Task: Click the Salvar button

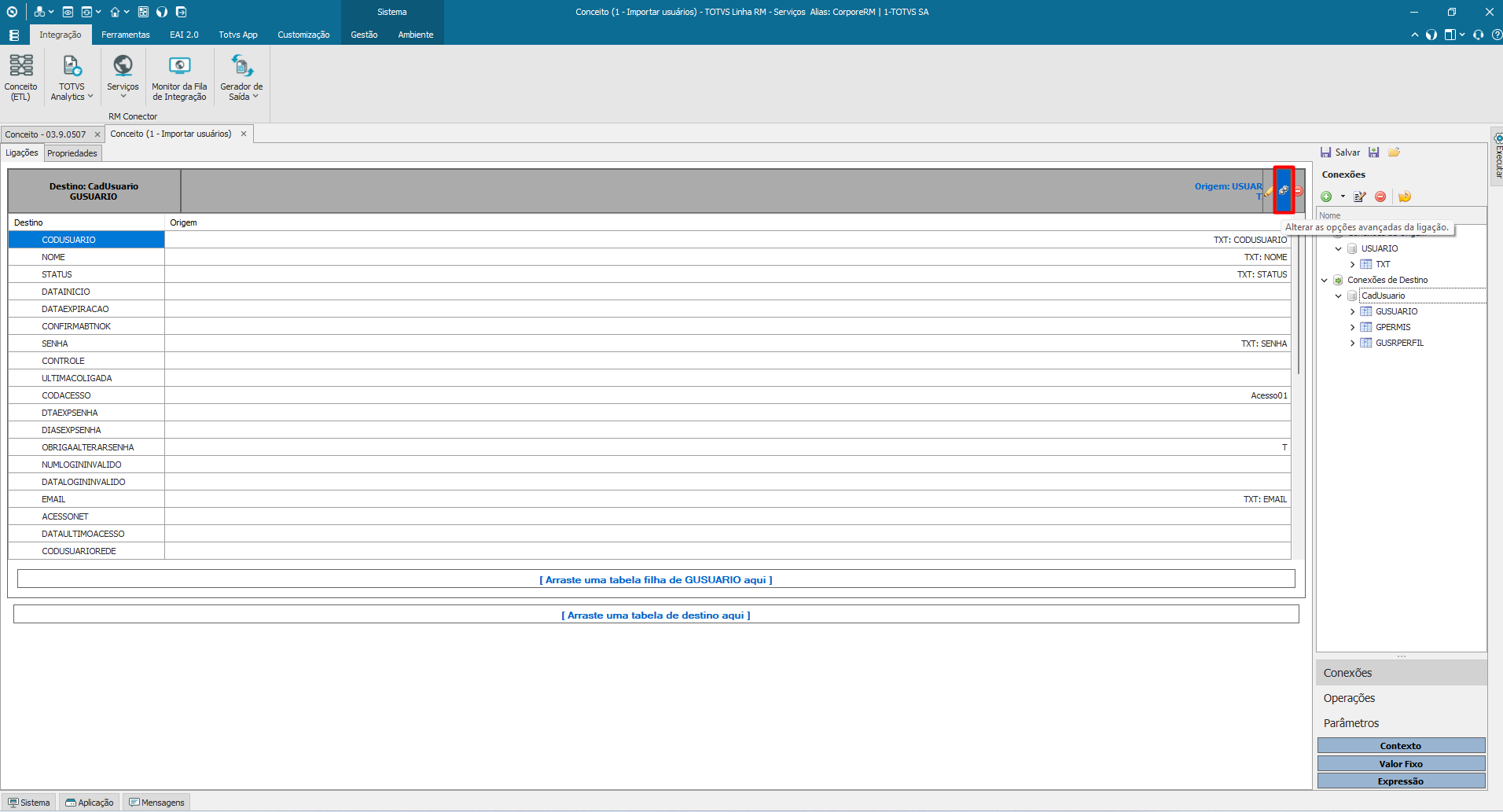Action: pos(1340,152)
